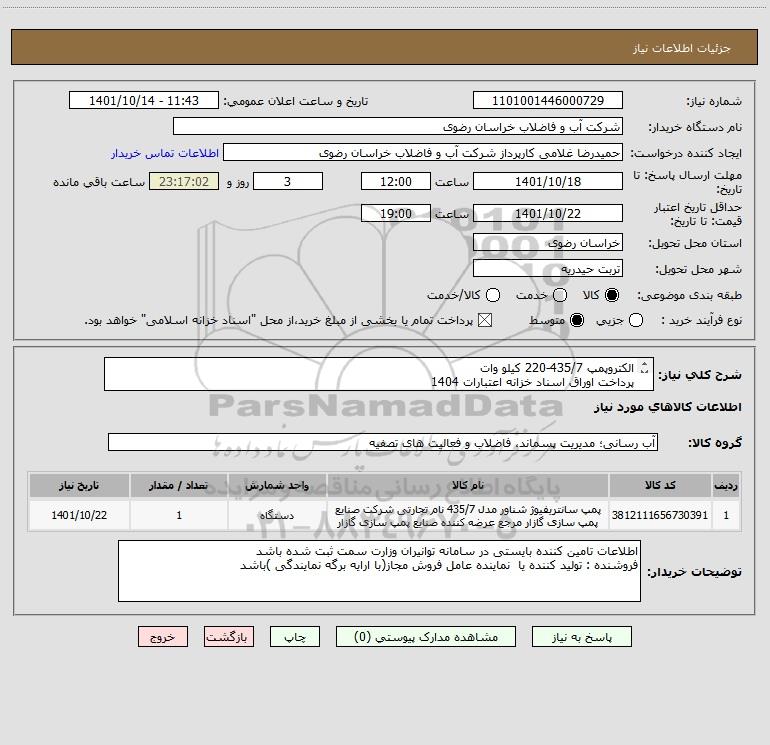Click the دستگاه unit cell
The image size is (770, 745).
(x=277, y=515)
